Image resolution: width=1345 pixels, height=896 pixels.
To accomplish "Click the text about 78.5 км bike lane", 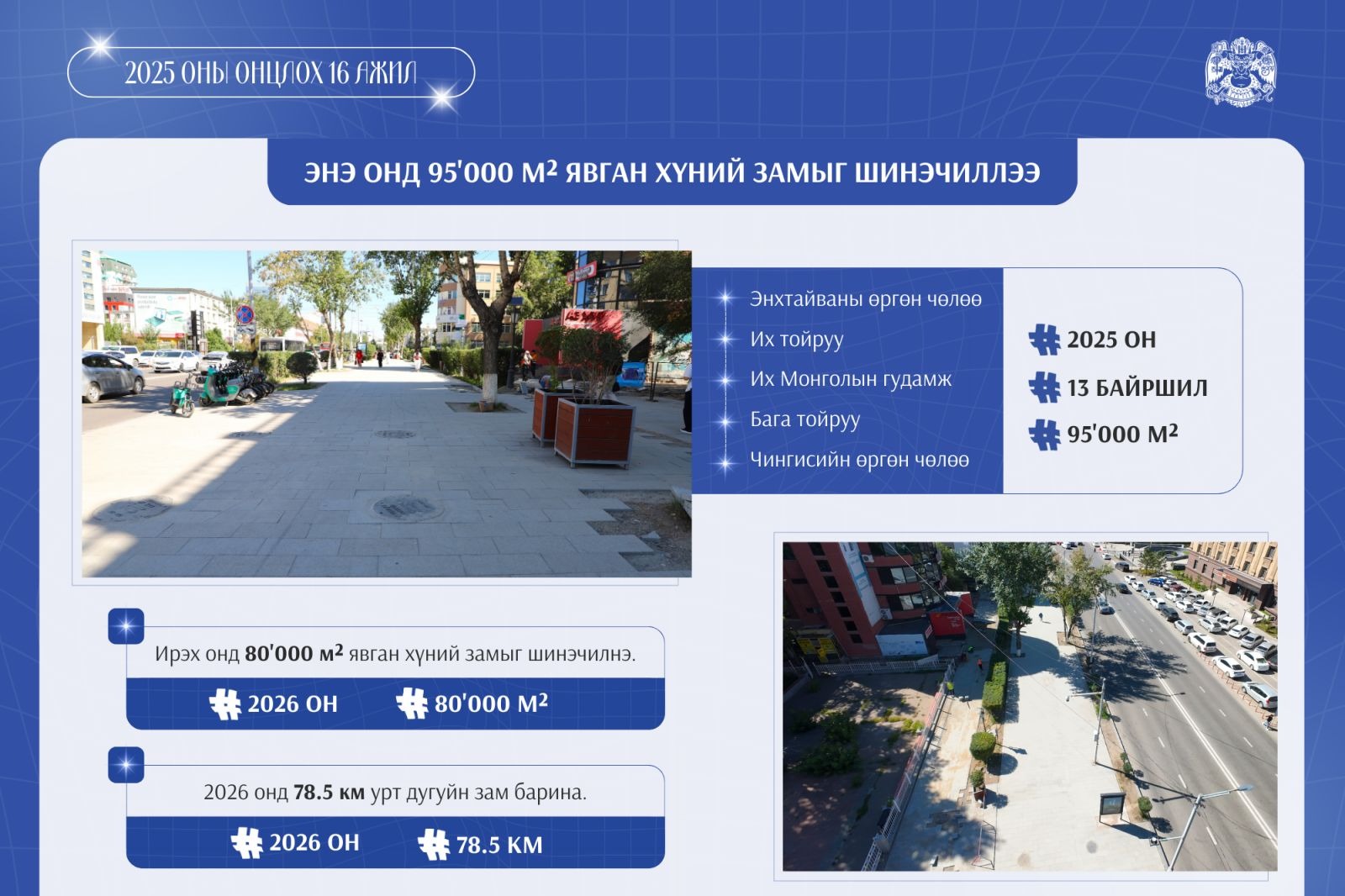I will click(x=395, y=793).
